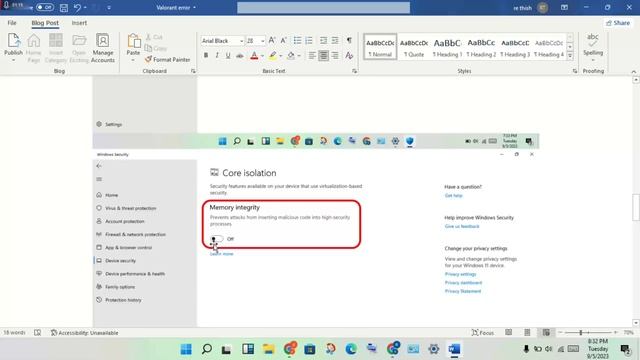
Task: Open the font size dropdown
Action: (262, 41)
